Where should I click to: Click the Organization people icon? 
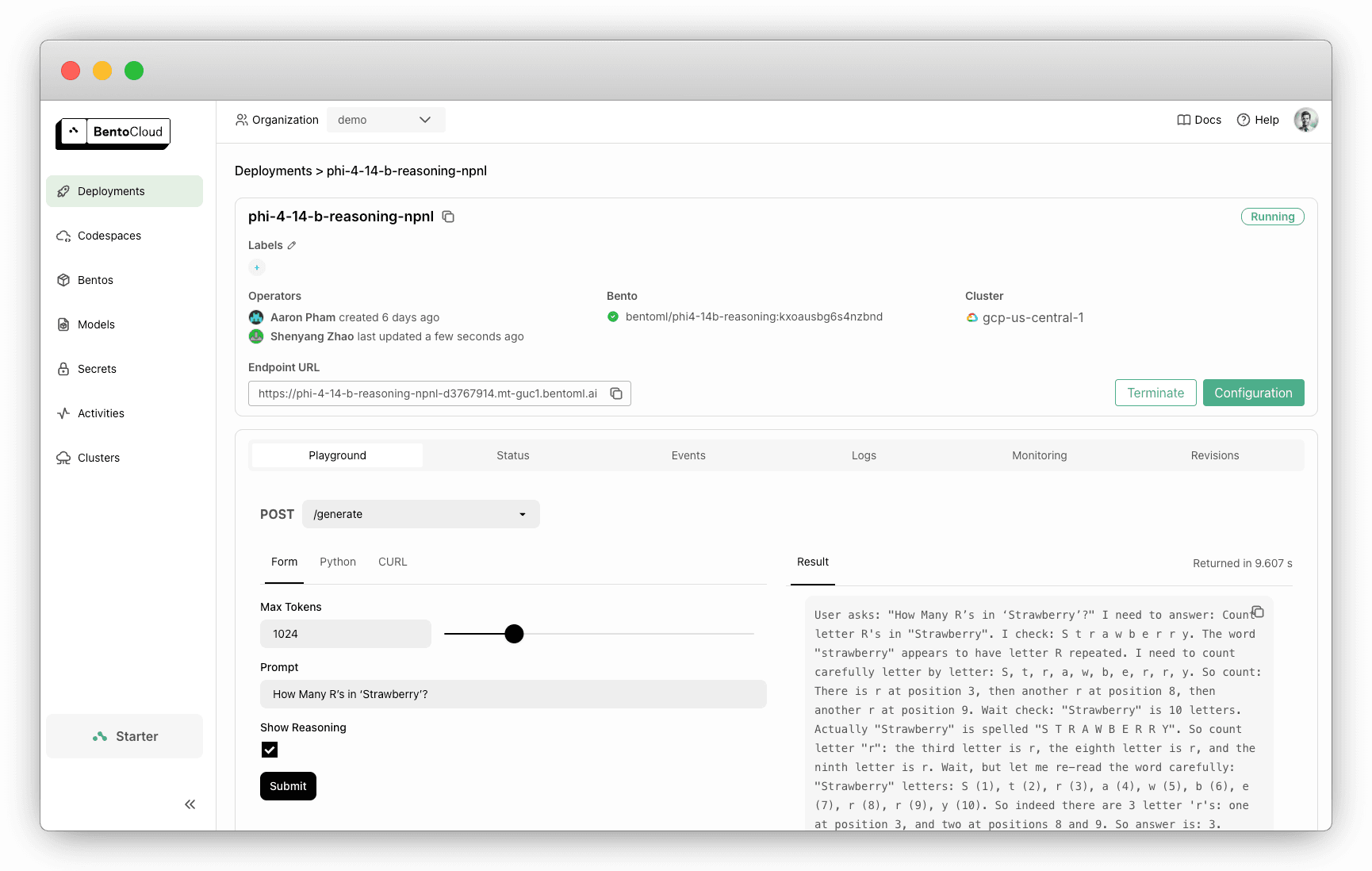coord(242,120)
